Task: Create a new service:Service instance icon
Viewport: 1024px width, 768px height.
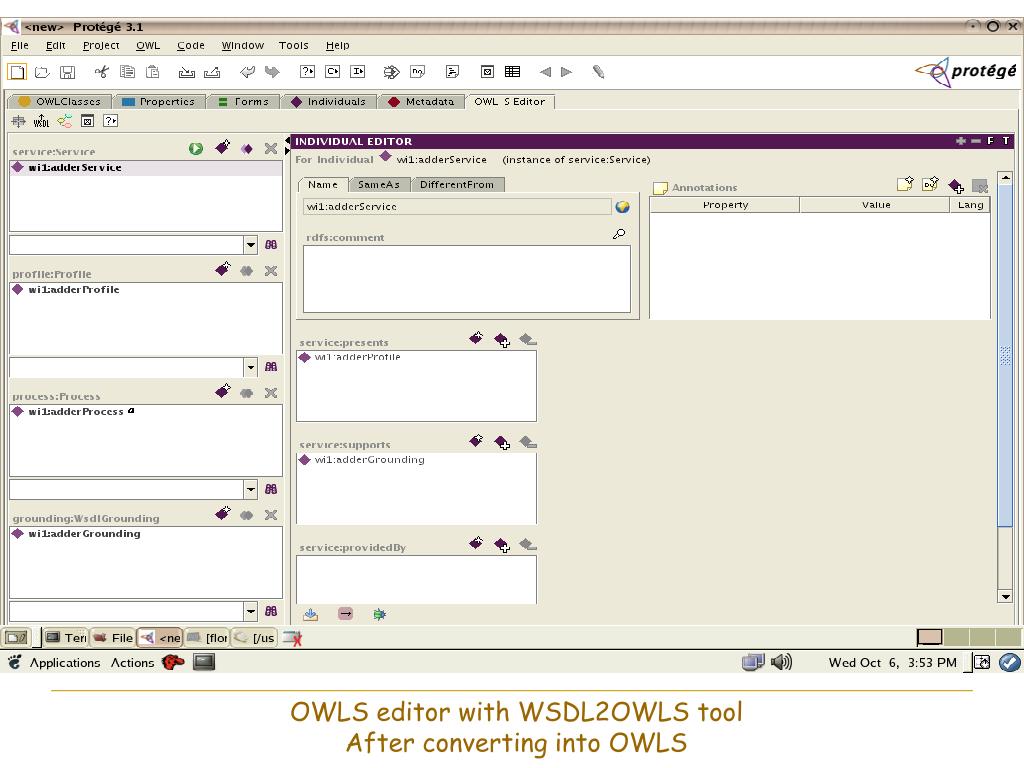Action: (x=223, y=147)
